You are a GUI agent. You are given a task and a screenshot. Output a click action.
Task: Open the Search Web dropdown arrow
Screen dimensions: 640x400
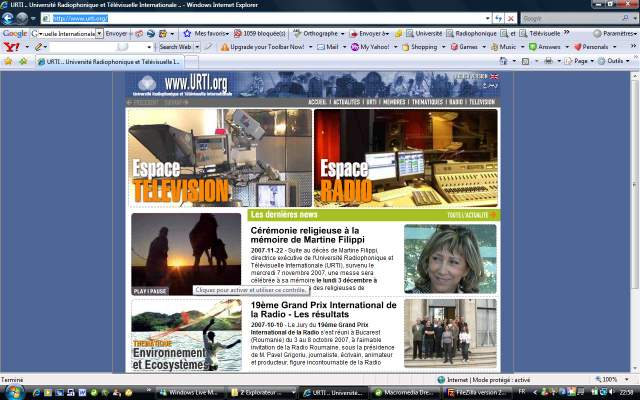(x=197, y=47)
